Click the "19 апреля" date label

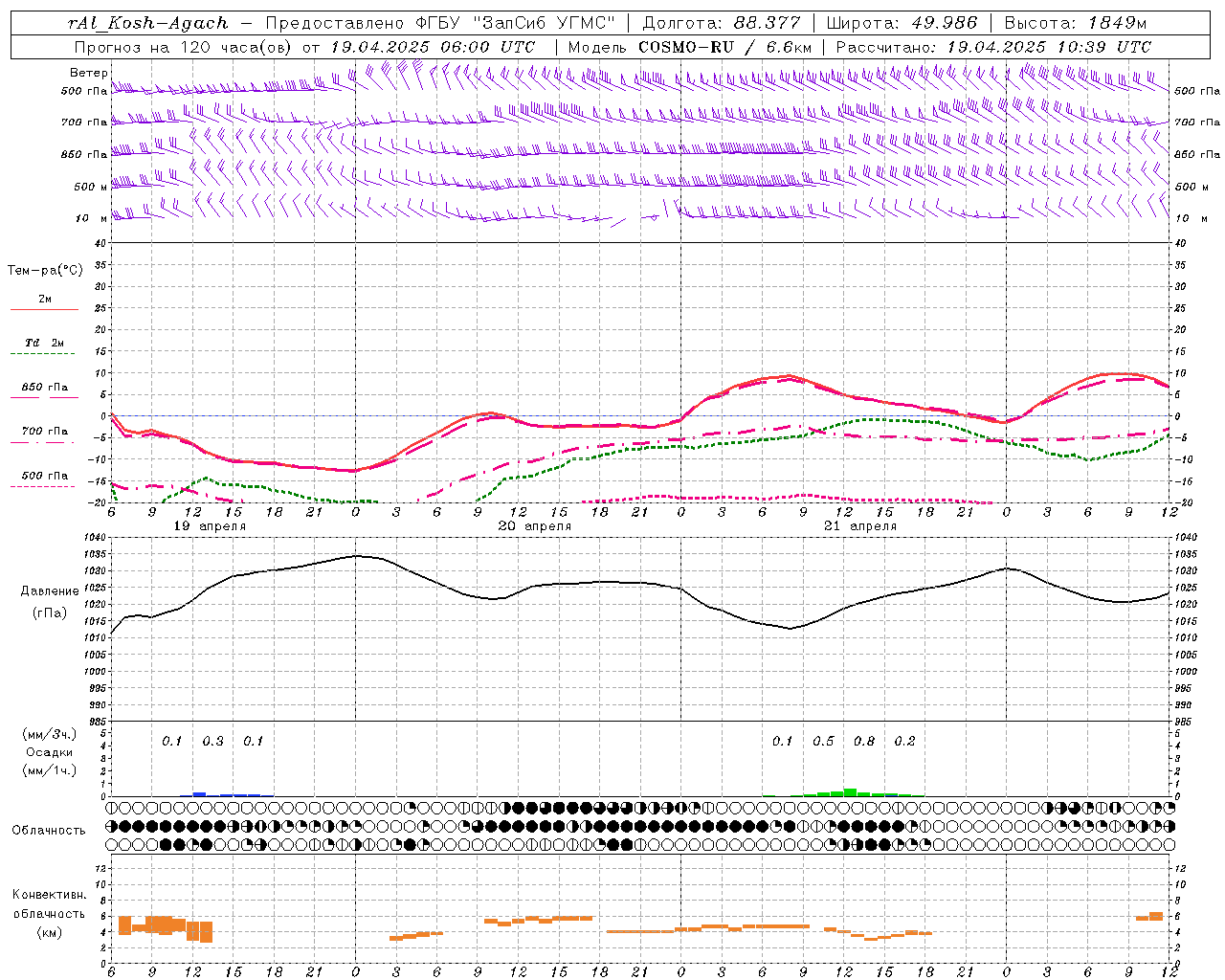pos(210,526)
